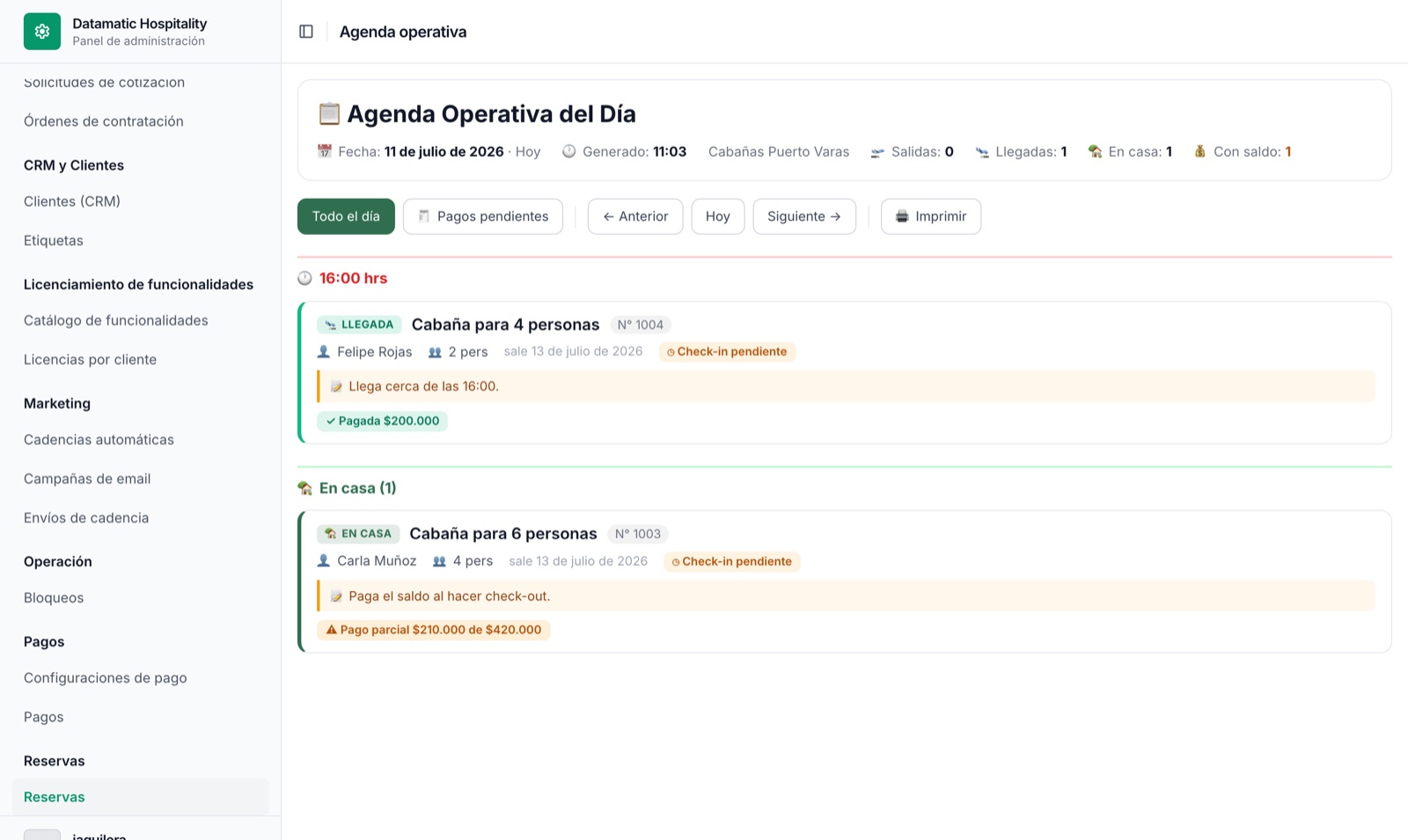
Task: Click the Cabañas Puerto Varas label
Action: pos(779,151)
